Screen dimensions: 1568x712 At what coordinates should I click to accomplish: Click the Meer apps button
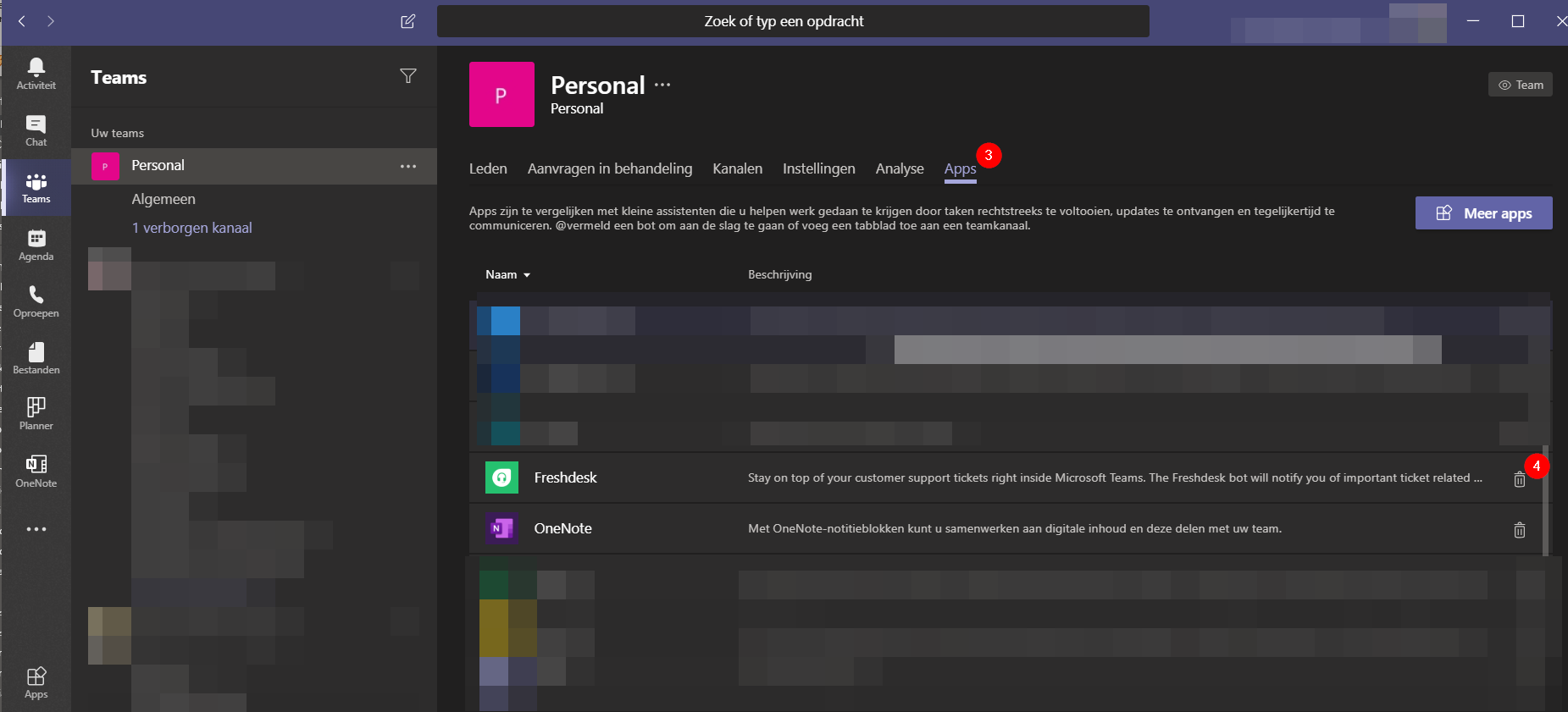[1483, 213]
